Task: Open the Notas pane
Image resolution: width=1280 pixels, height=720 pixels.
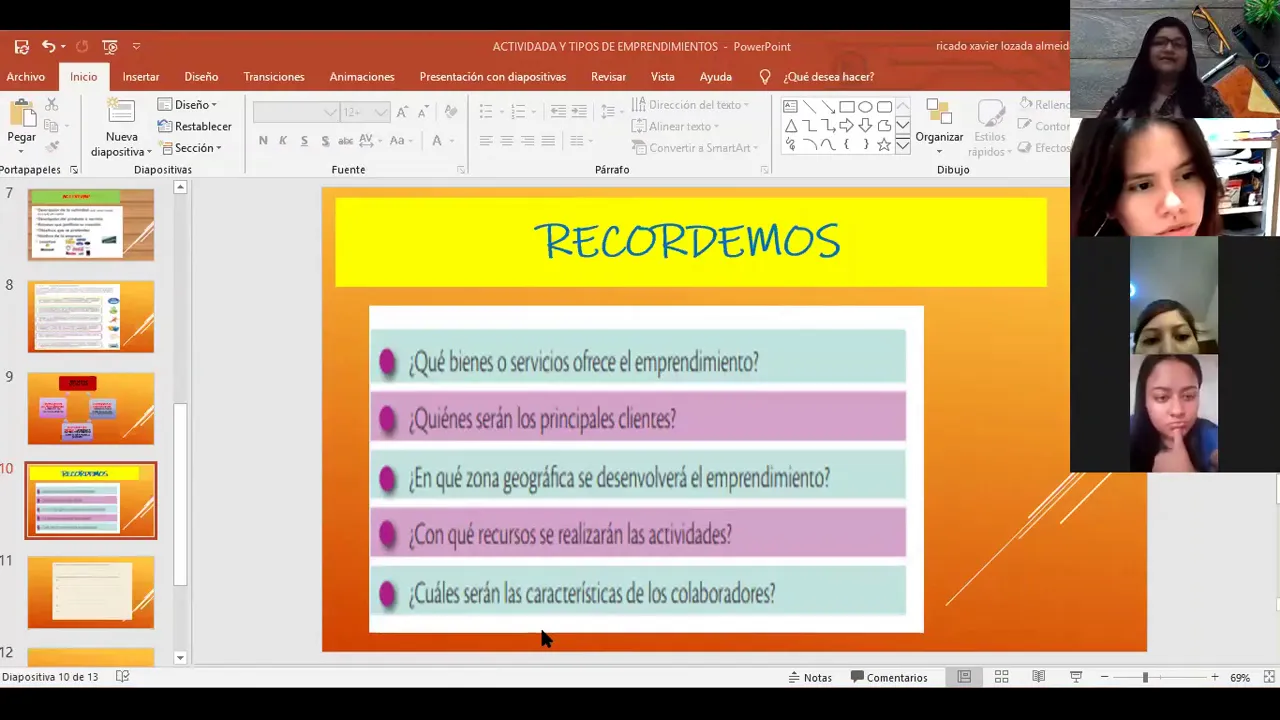Action: 810,677
